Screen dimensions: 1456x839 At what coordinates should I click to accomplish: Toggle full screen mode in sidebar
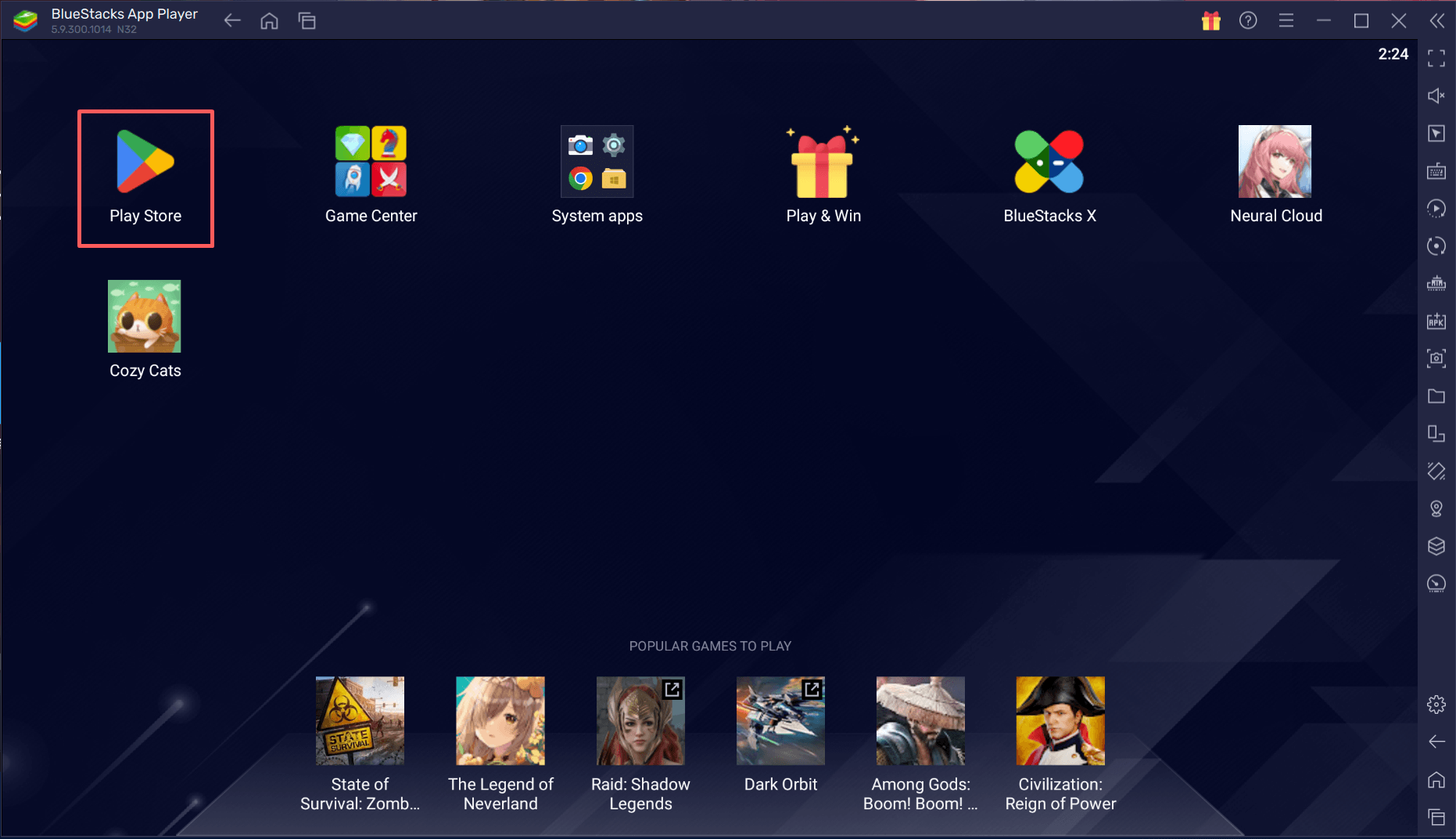coord(1436,58)
